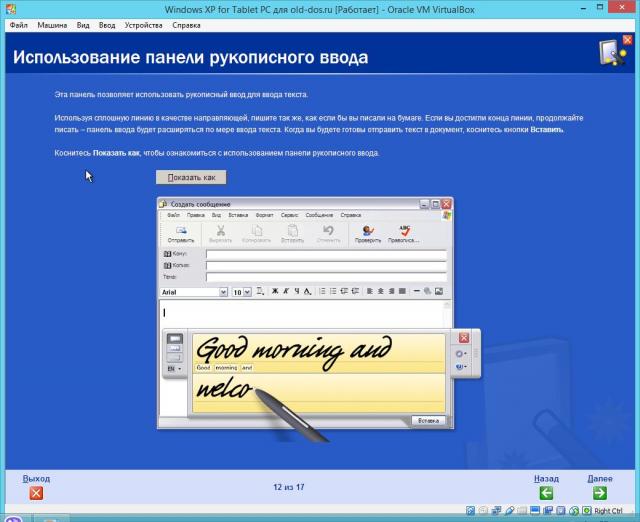Screen dimensions: 640x522
Task: Click the VirtualBox optical disc status icon
Action: [483, 511]
